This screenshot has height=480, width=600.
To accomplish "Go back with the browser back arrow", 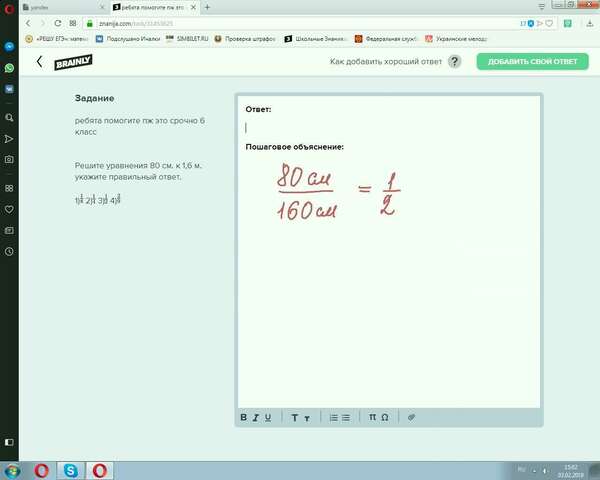I will 28,23.
